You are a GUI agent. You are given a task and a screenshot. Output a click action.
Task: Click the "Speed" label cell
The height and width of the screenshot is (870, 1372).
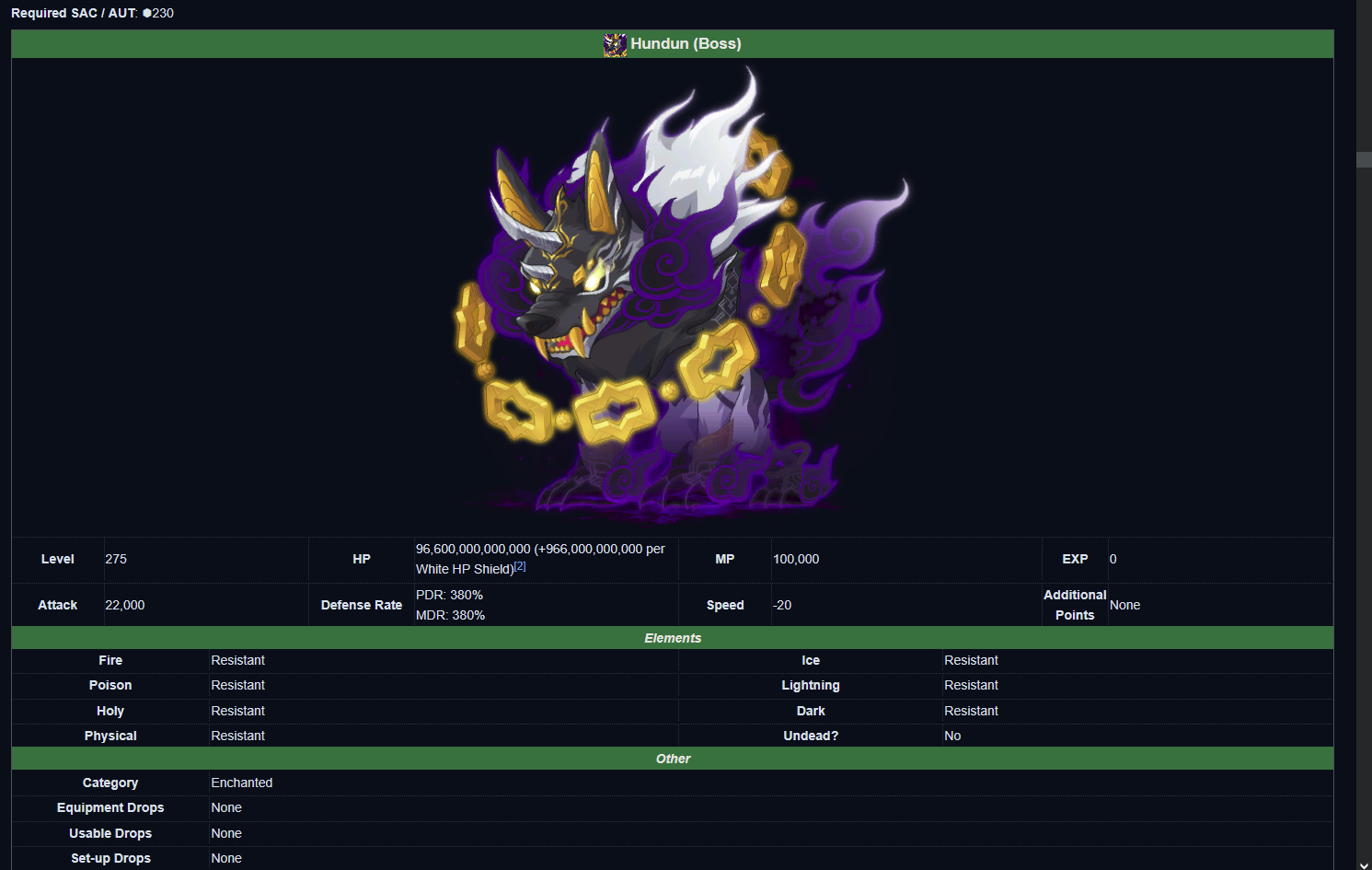pyautogui.click(x=725, y=605)
